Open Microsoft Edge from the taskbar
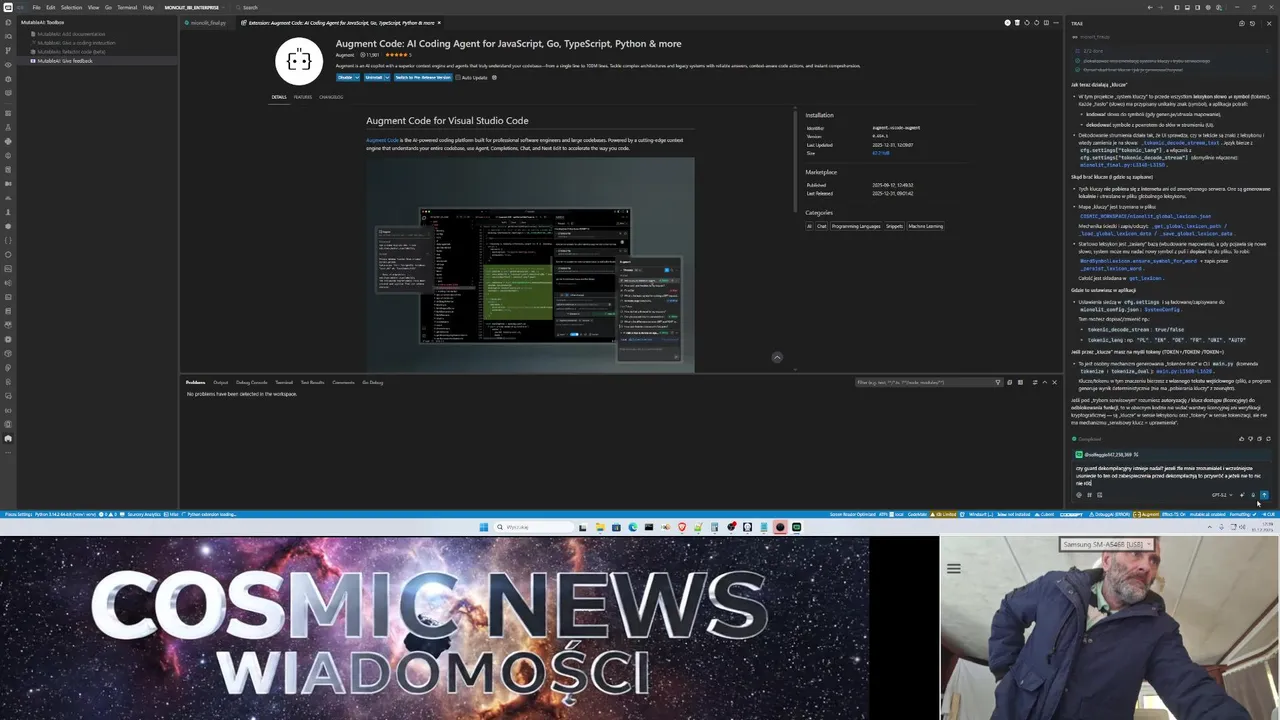Viewport: 1280px width, 720px height. 633,527
